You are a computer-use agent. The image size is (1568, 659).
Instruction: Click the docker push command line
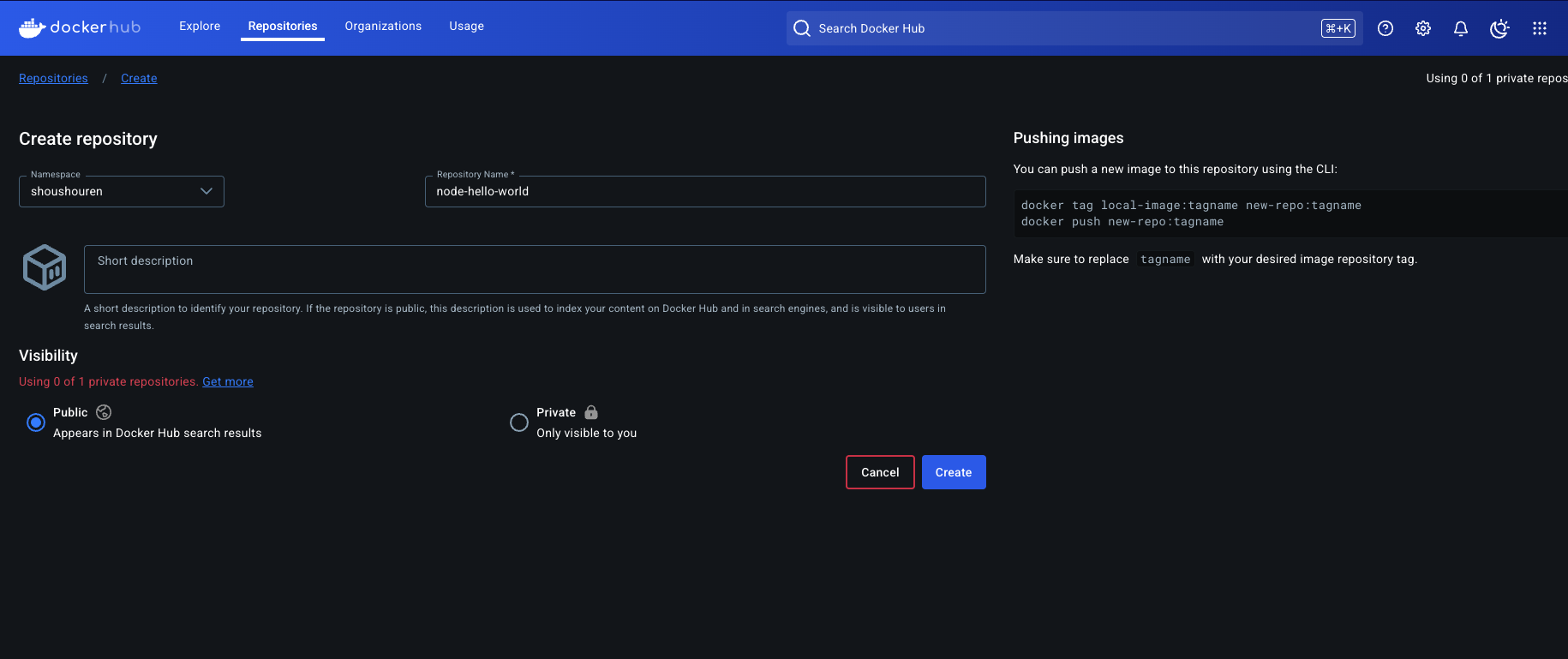click(1122, 222)
